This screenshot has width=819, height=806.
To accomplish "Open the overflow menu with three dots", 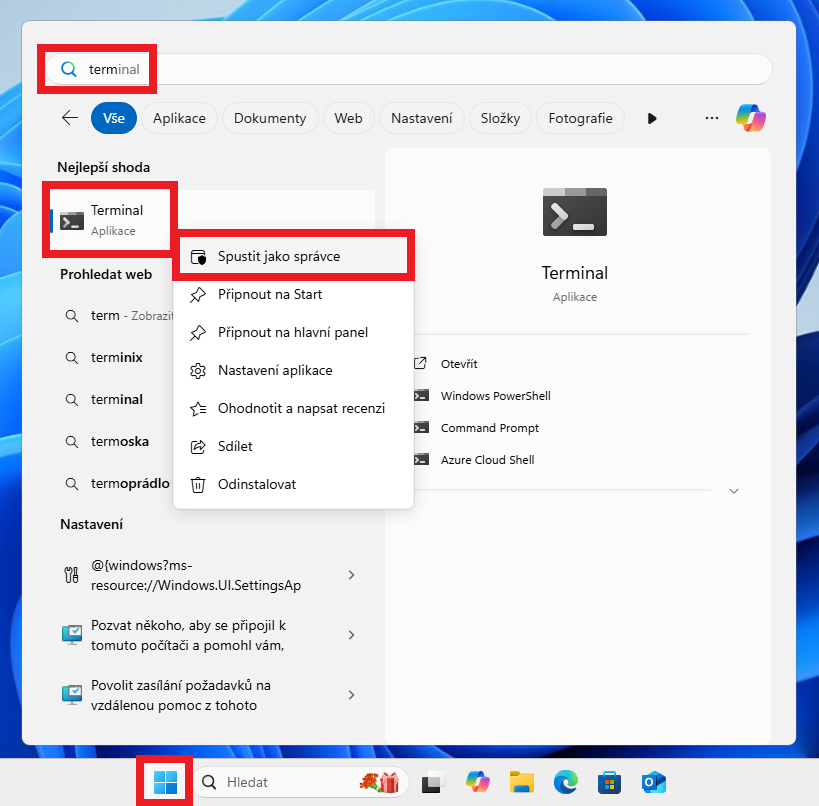I will click(x=711, y=117).
